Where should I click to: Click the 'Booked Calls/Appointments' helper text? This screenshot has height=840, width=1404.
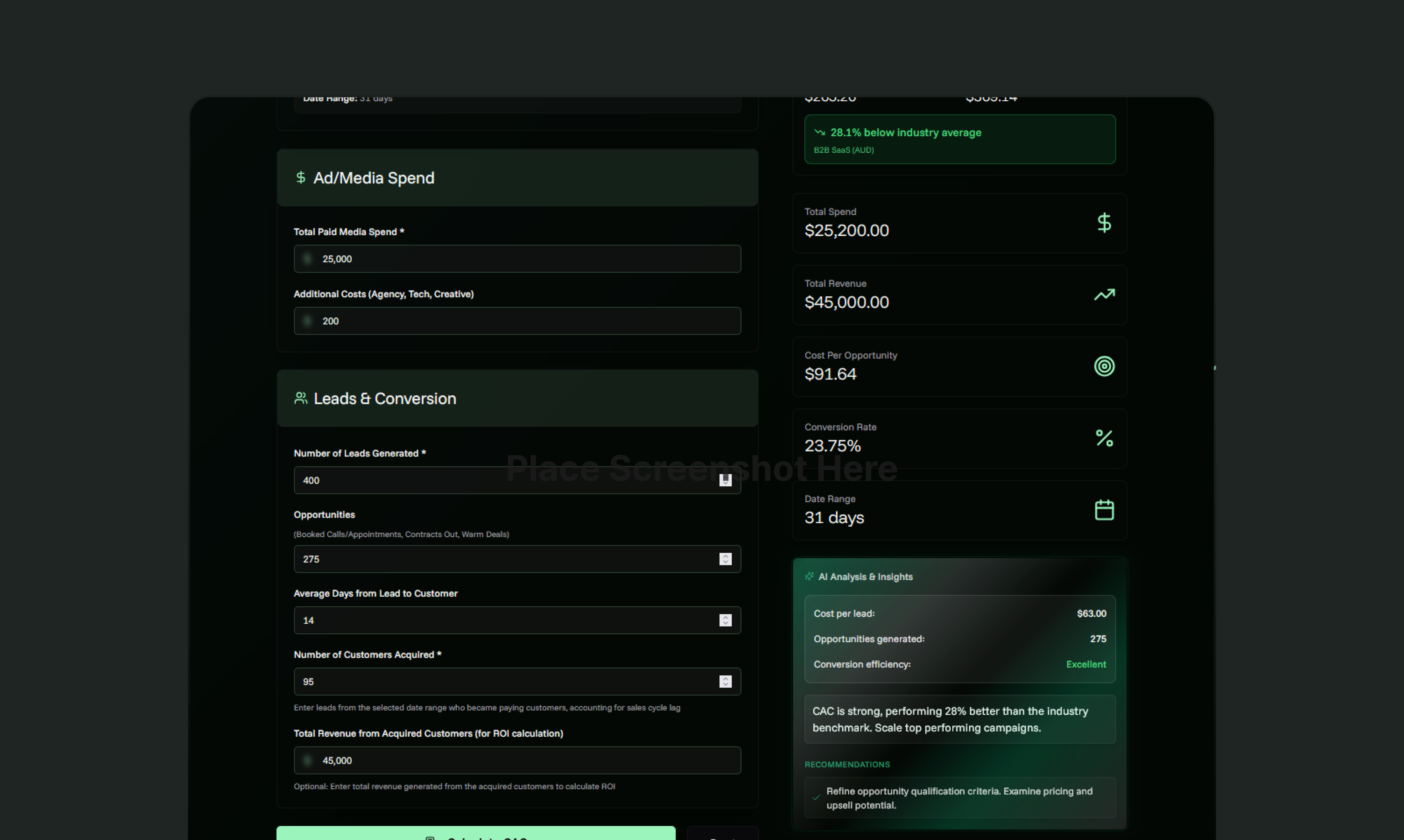tap(401, 534)
